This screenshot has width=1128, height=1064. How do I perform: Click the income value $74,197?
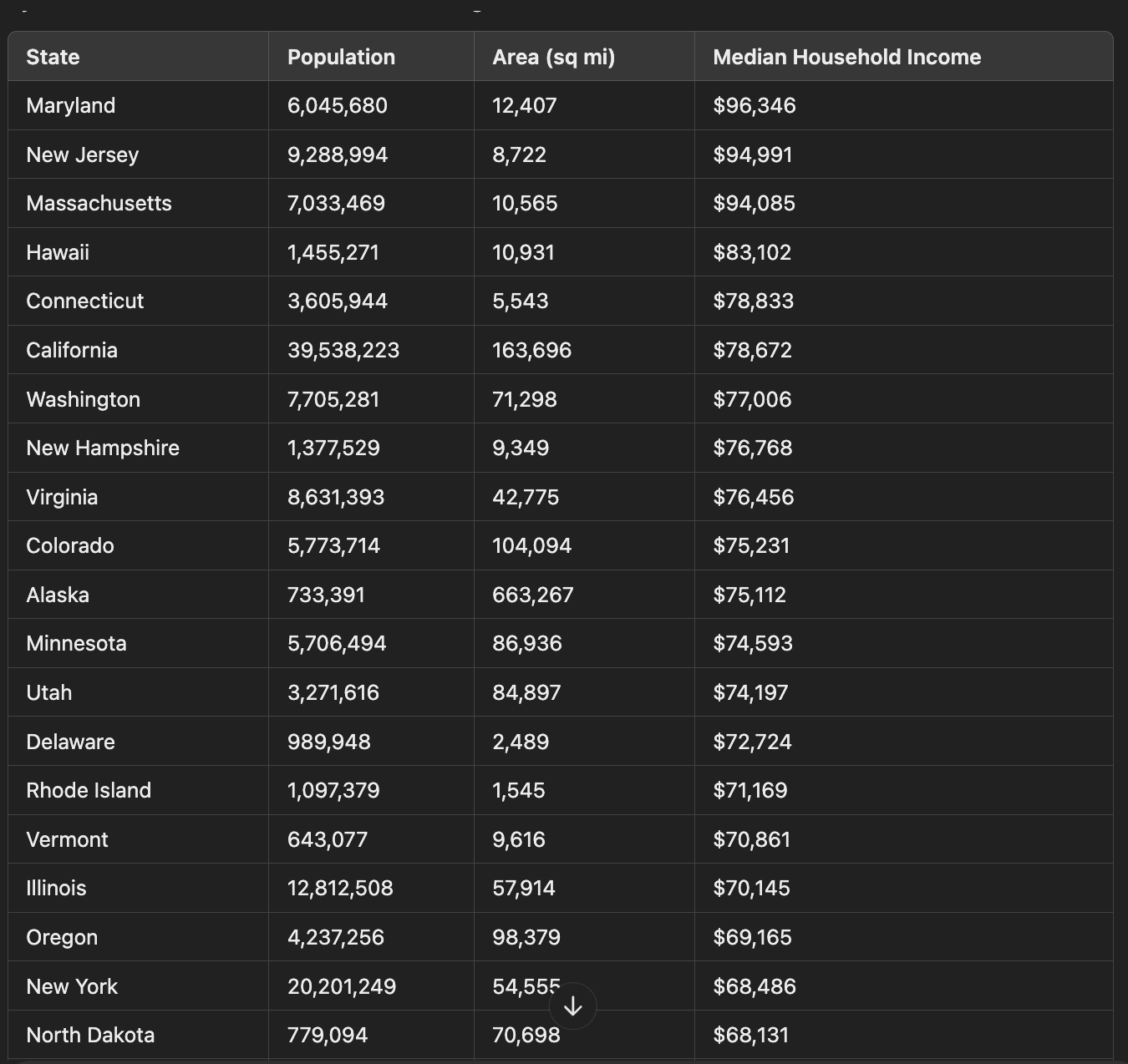pyautogui.click(x=750, y=692)
